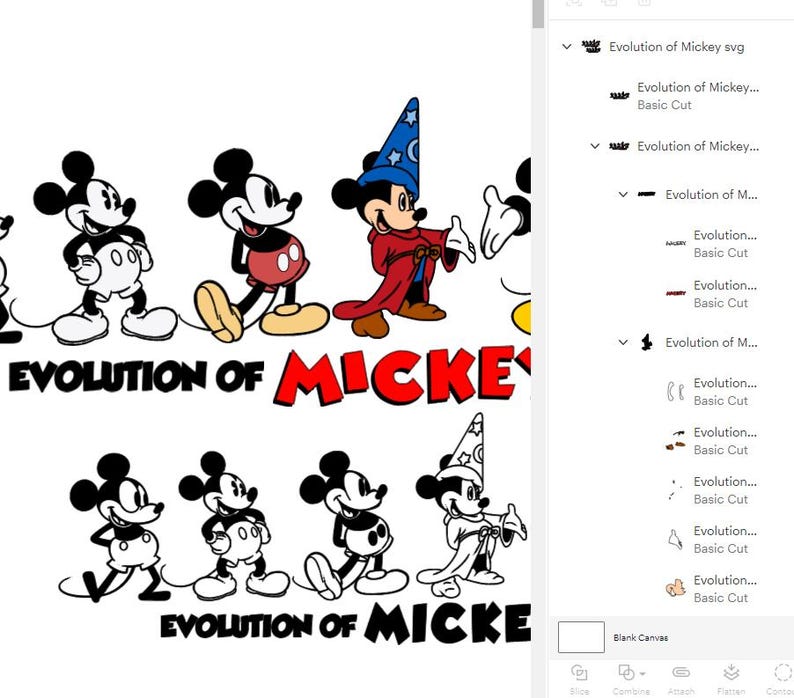Select the group with Mickey silhouette thumbnail
Screen dimensions: 794x698
698,342
